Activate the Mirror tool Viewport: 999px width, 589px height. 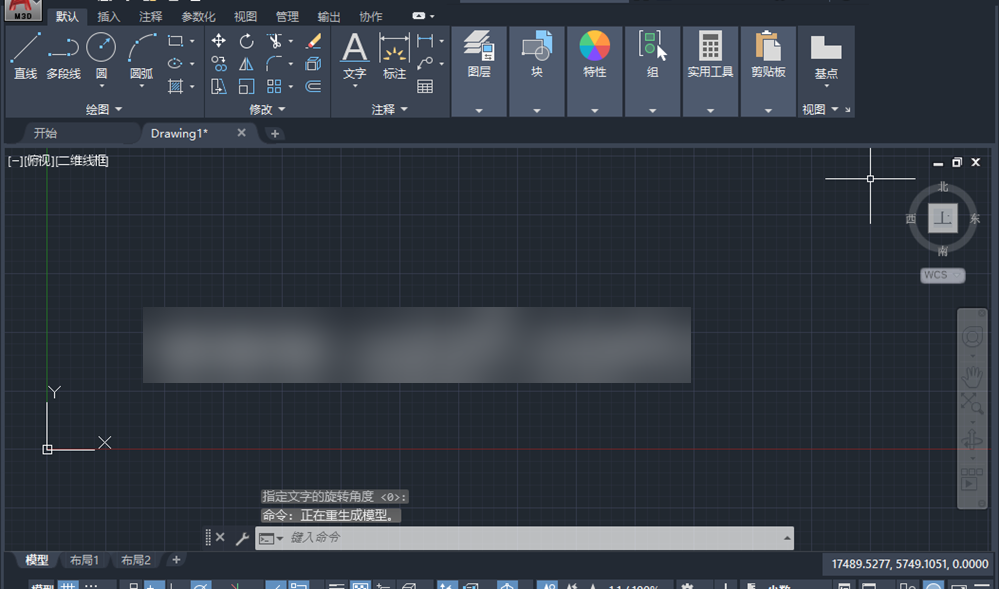point(247,64)
